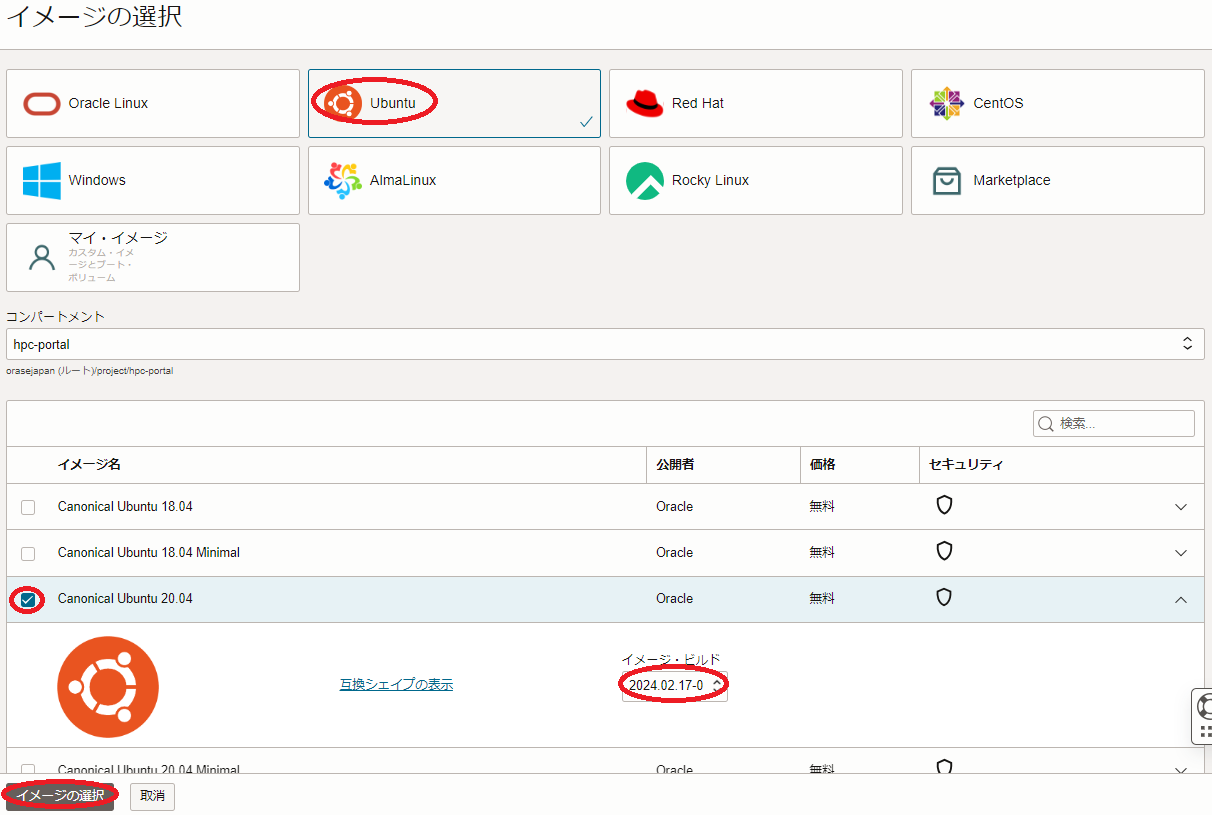Pick the CentOS image tile

[1057, 103]
